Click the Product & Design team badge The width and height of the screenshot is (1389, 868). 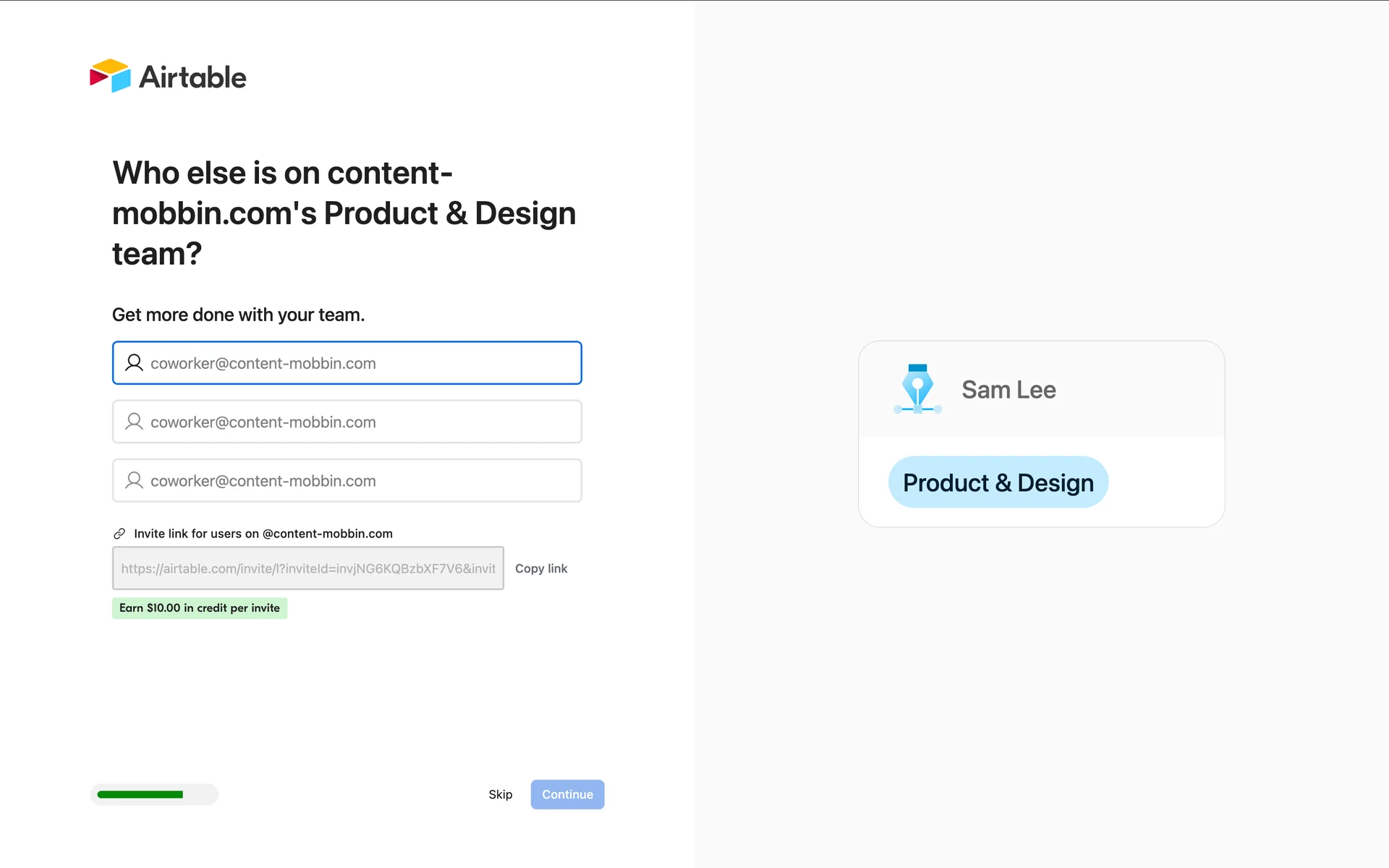pyautogui.click(x=998, y=482)
